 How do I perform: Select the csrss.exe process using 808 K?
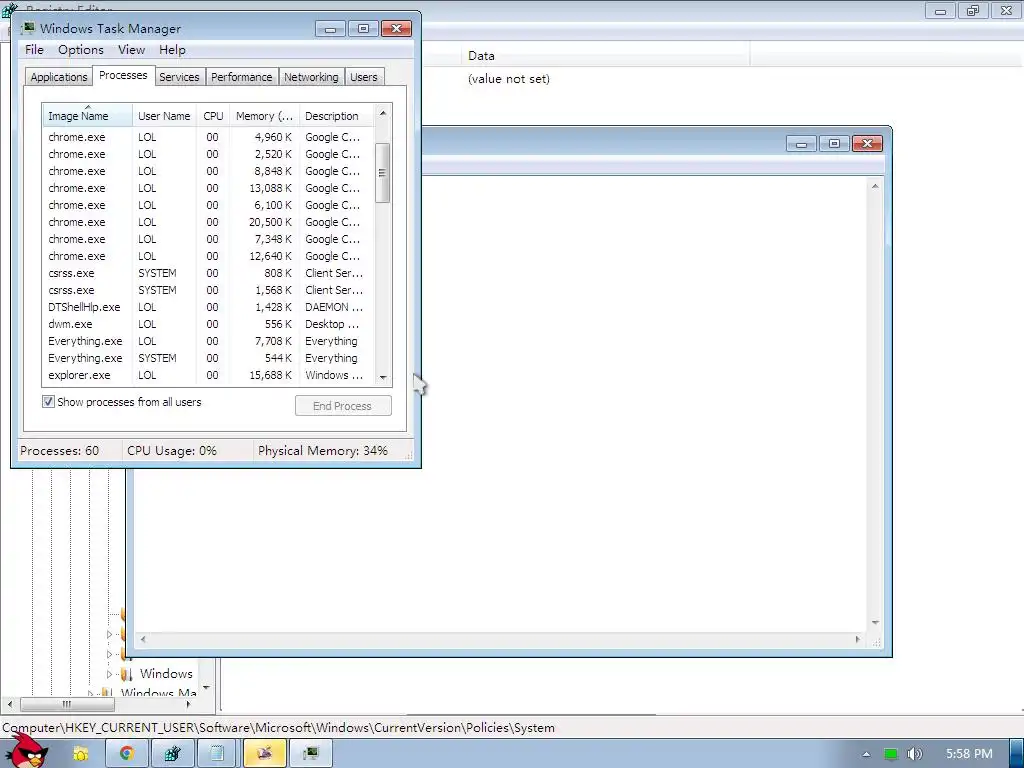208,273
